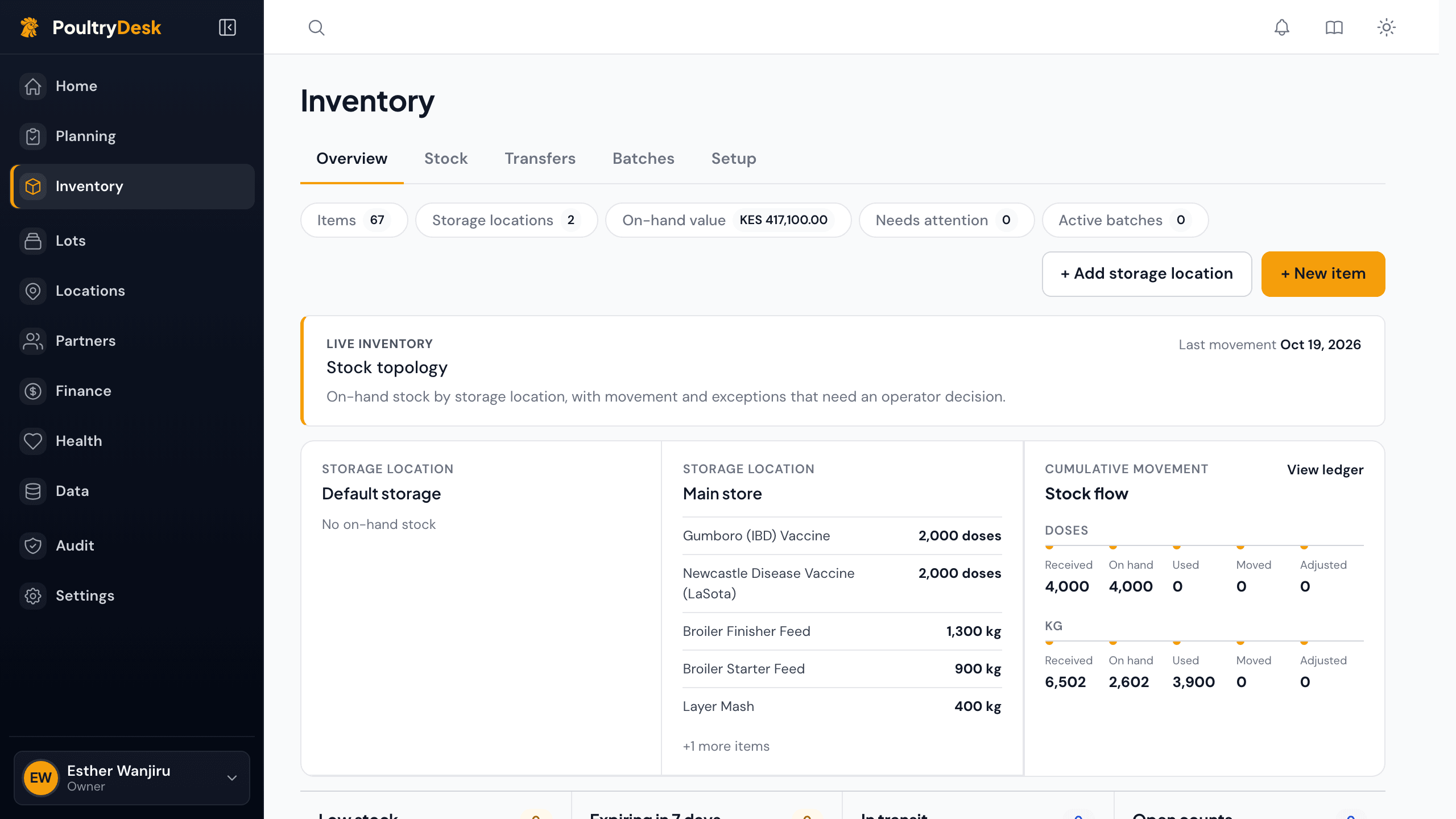This screenshot has height=819, width=1456.
Task: Click On-hand value KES 417,100.00 chip
Action: point(728,220)
